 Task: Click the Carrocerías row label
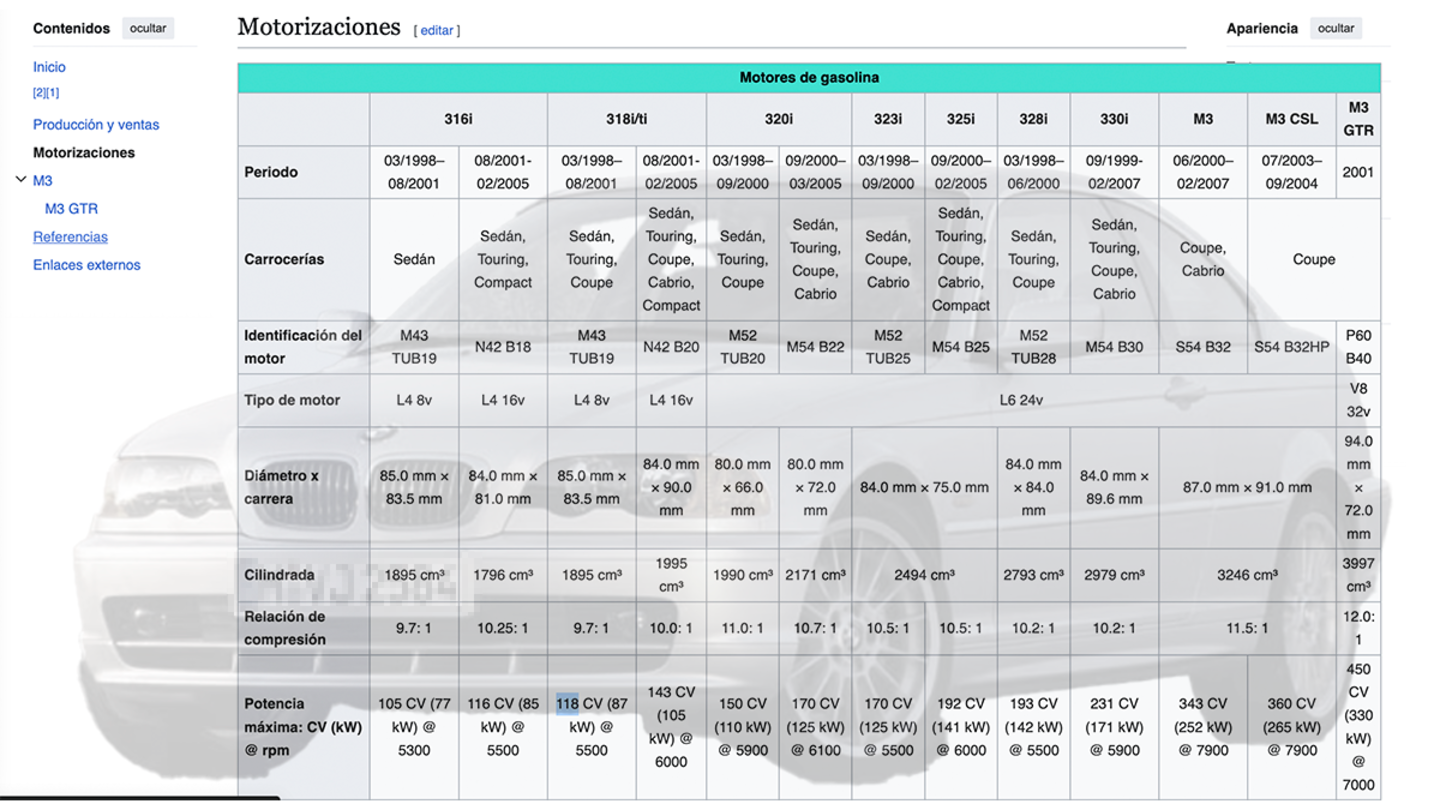coord(304,259)
